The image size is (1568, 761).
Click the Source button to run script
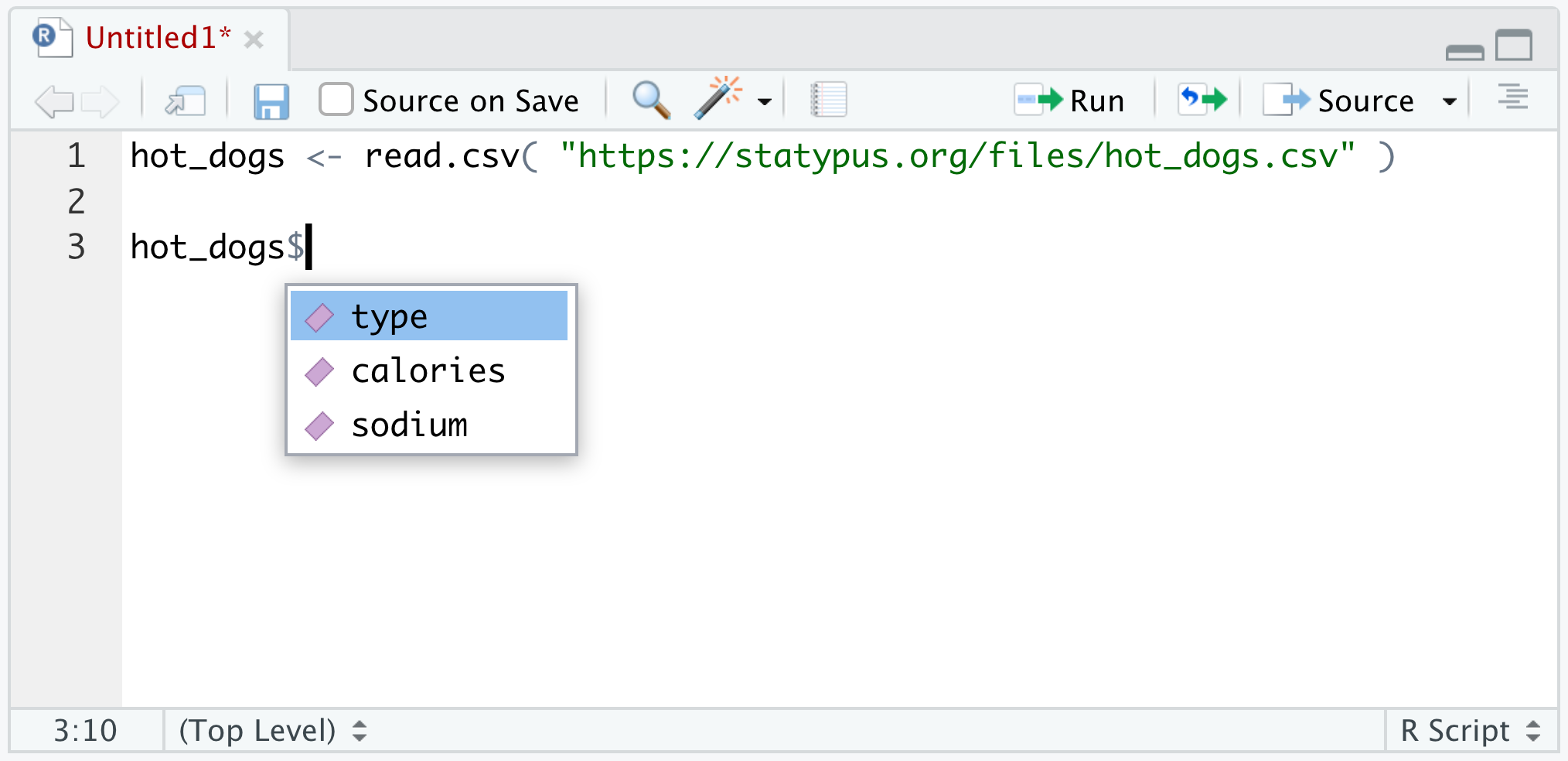[x=1341, y=101]
